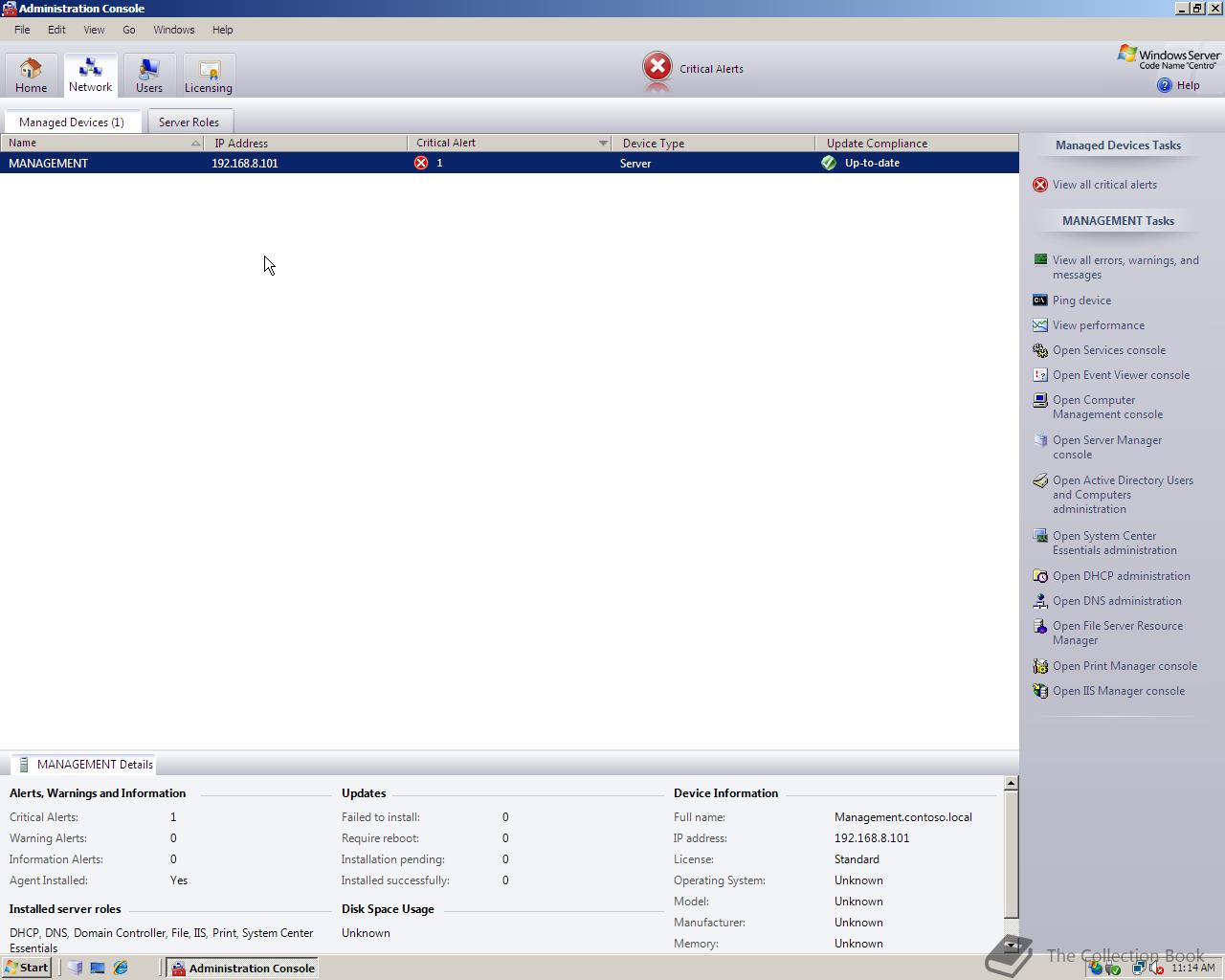The image size is (1225, 980).
Task: Click the View performance chart icon
Action: (1040, 325)
